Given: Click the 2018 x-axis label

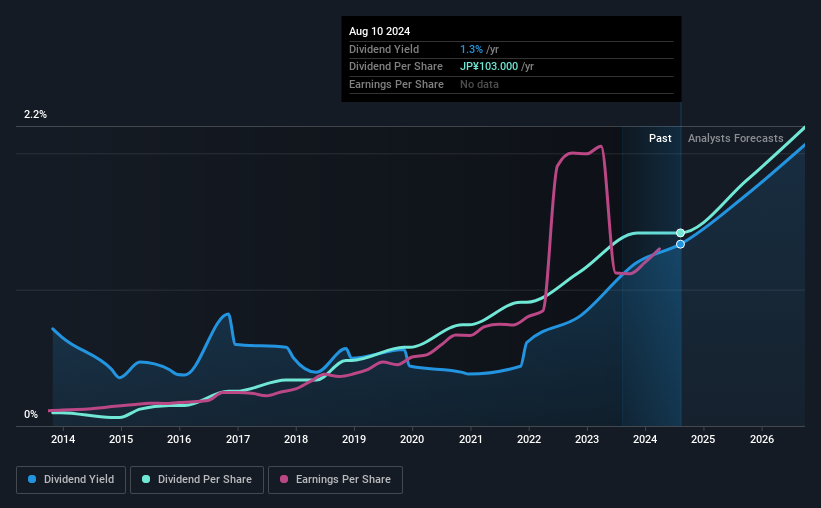Looking at the screenshot, I should coord(296,439).
